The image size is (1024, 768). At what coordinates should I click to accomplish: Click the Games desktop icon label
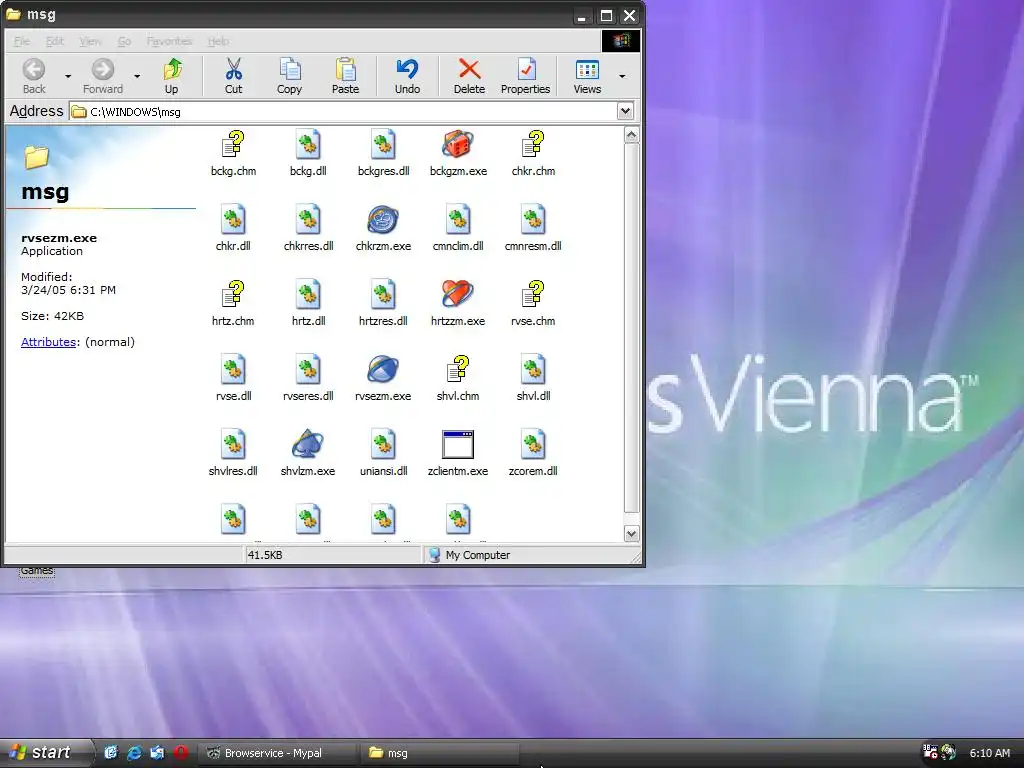click(x=37, y=571)
